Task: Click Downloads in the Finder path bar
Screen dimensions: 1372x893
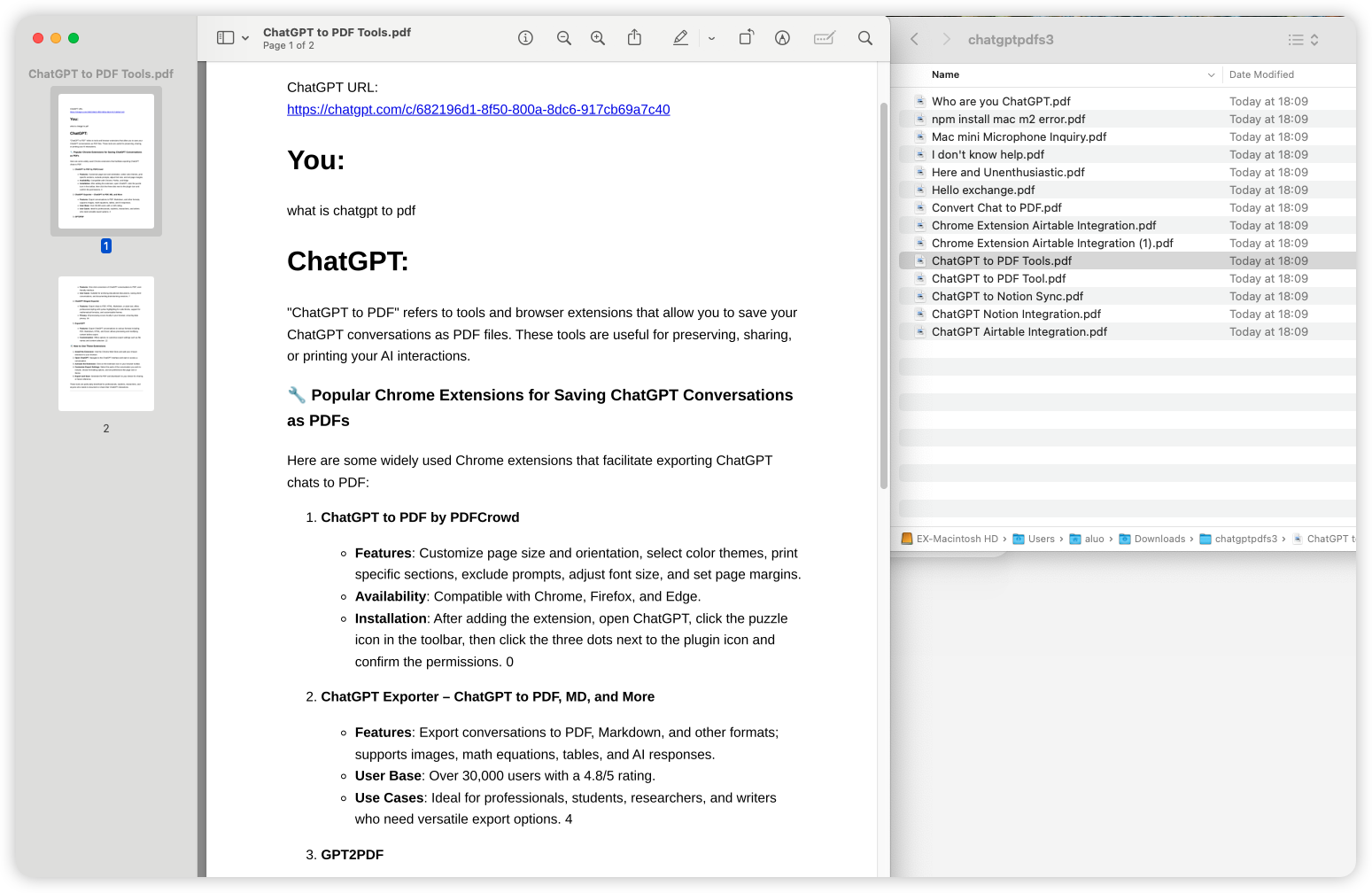Action: pyautogui.click(x=1160, y=539)
